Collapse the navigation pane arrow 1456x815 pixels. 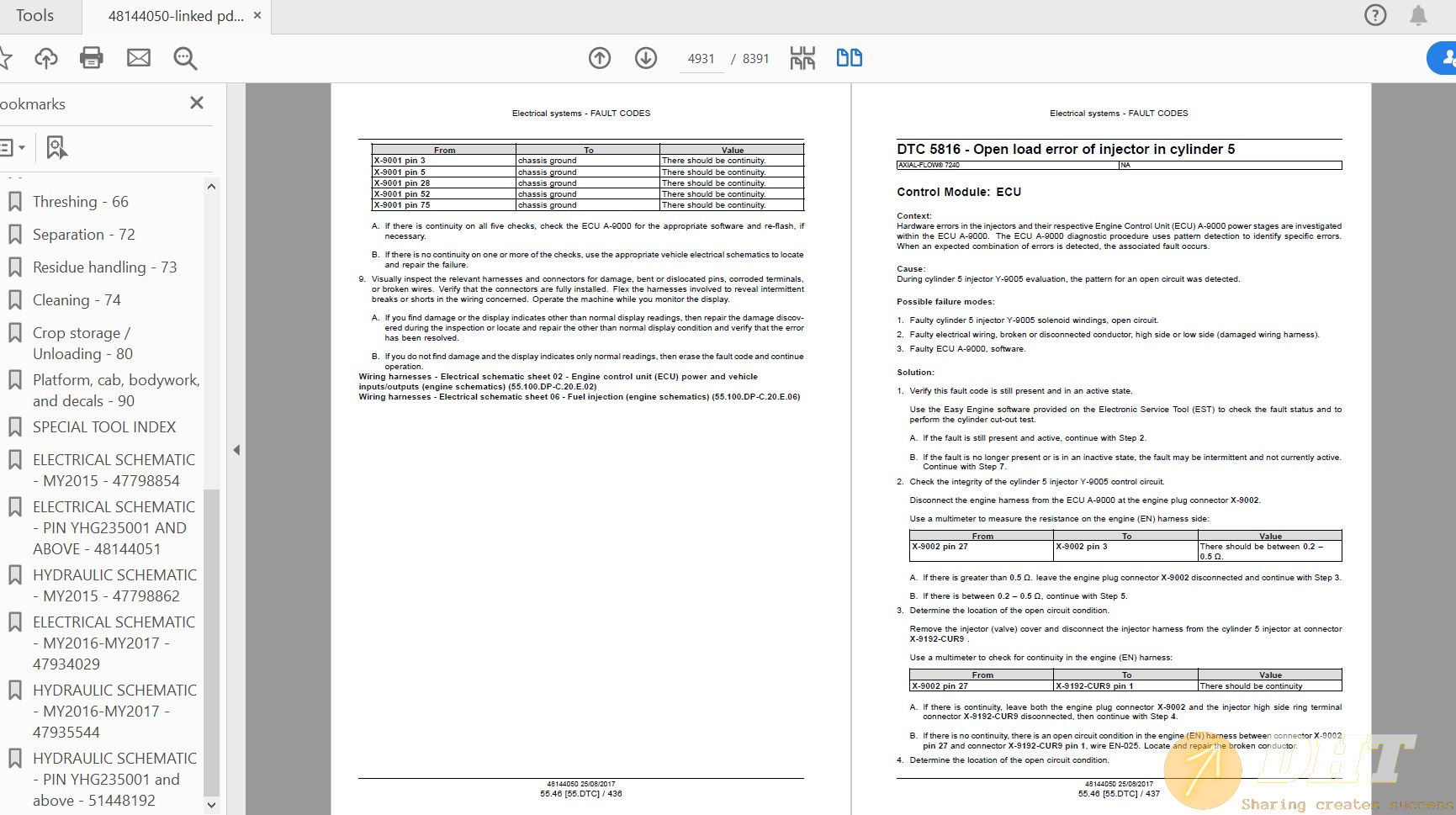pos(236,450)
